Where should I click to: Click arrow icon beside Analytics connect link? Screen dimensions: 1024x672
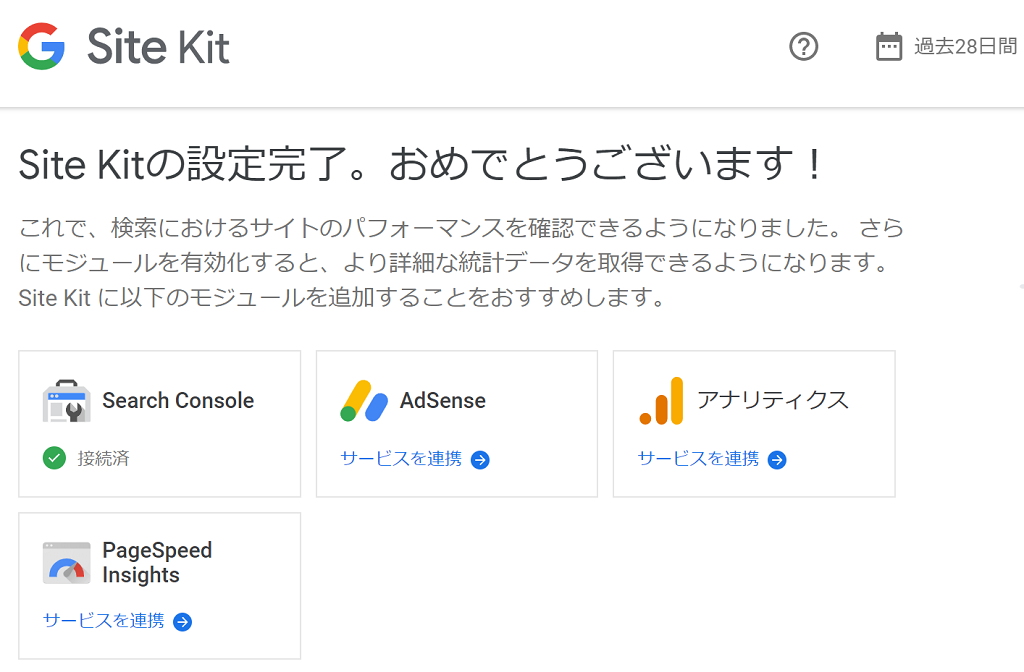coord(777,460)
